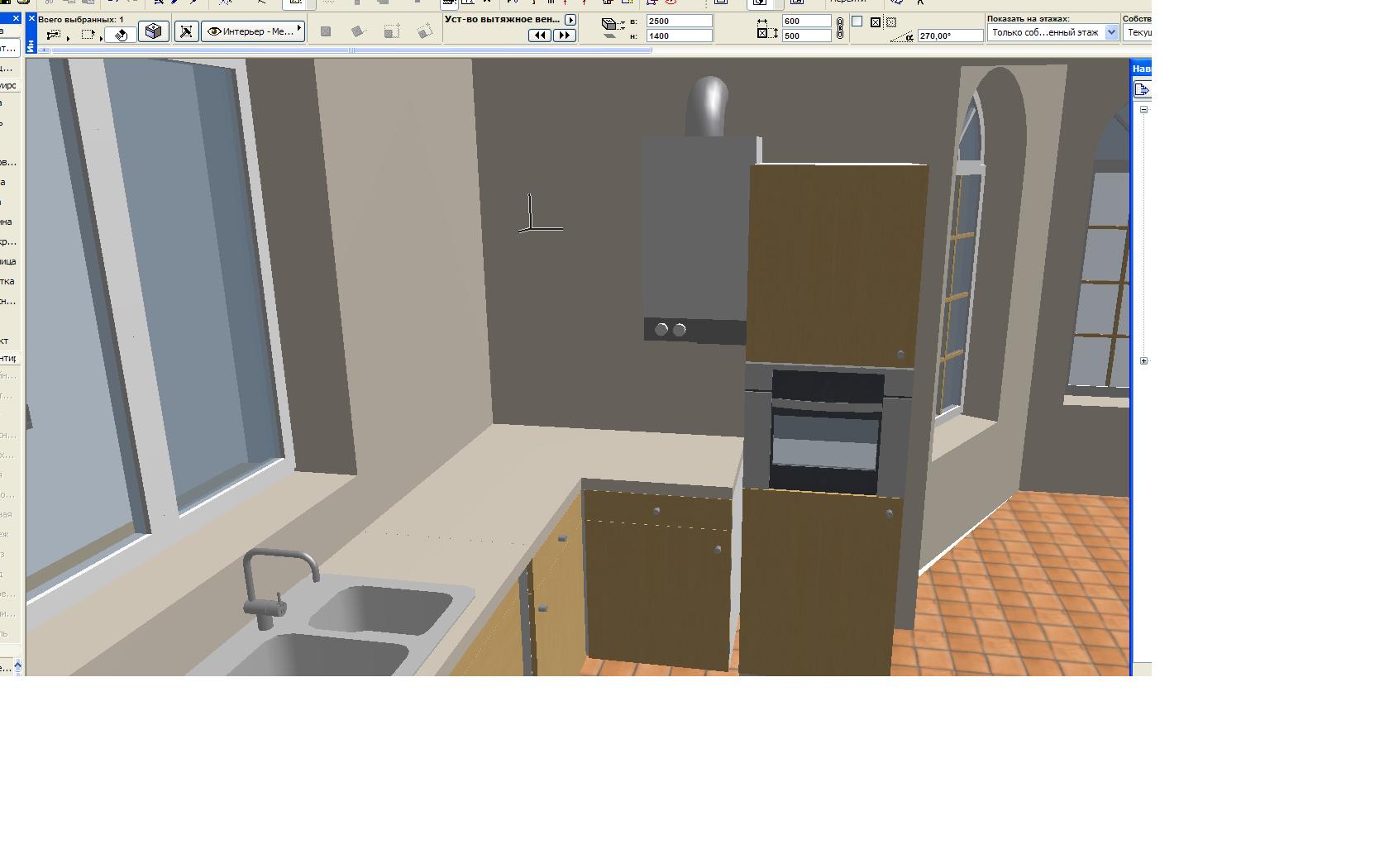Go to previous library object arrow
The height and width of the screenshot is (868, 1389).
540,35
